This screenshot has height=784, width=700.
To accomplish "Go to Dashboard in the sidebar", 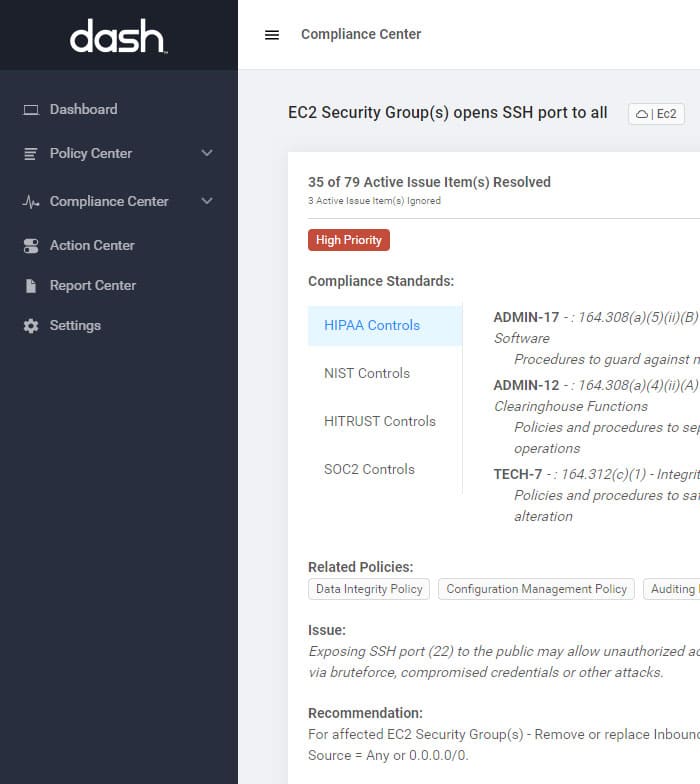I will pos(84,110).
